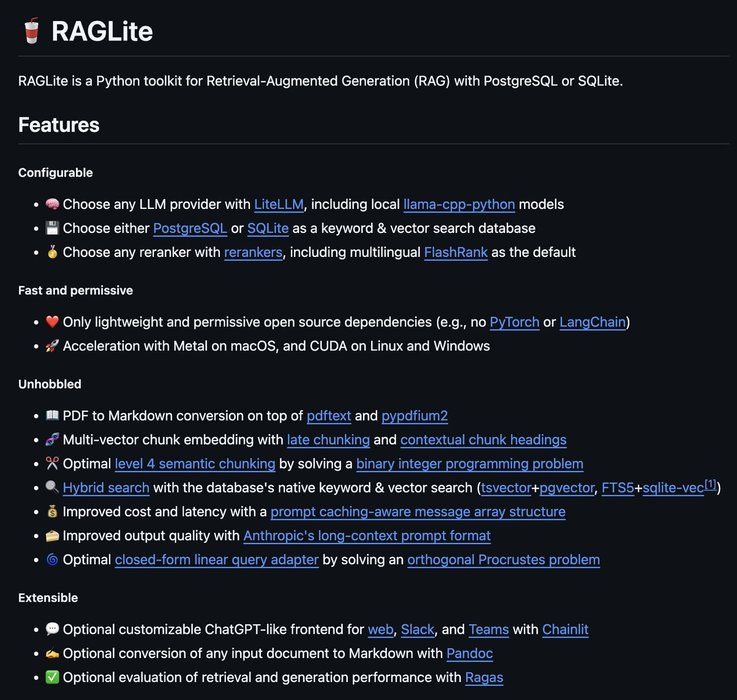737x700 pixels.
Task: Click the contextual chunk headings link
Action: click(x=483, y=439)
